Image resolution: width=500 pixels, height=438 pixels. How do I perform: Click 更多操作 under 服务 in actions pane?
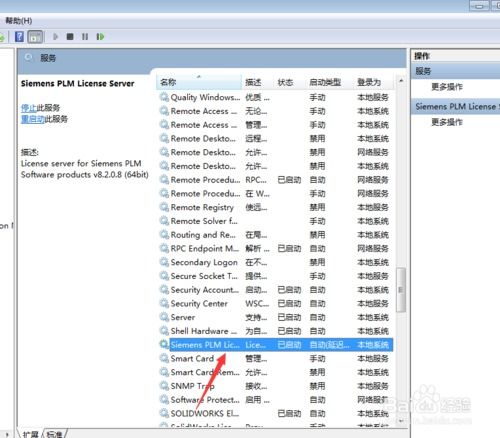click(x=447, y=87)
